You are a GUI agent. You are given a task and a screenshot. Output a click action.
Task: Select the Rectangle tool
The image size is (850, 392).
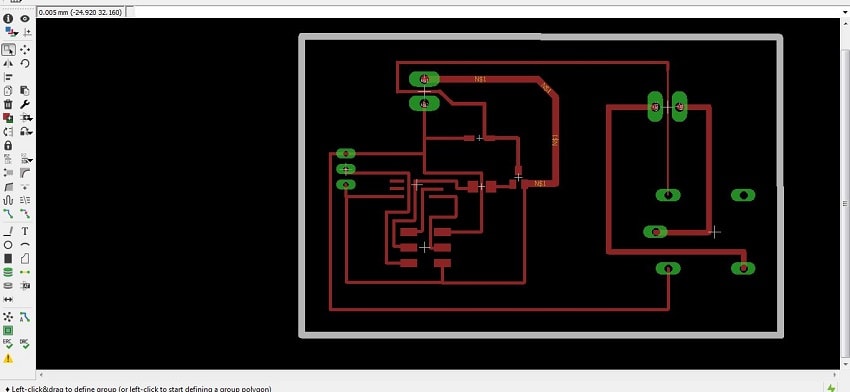8,259
